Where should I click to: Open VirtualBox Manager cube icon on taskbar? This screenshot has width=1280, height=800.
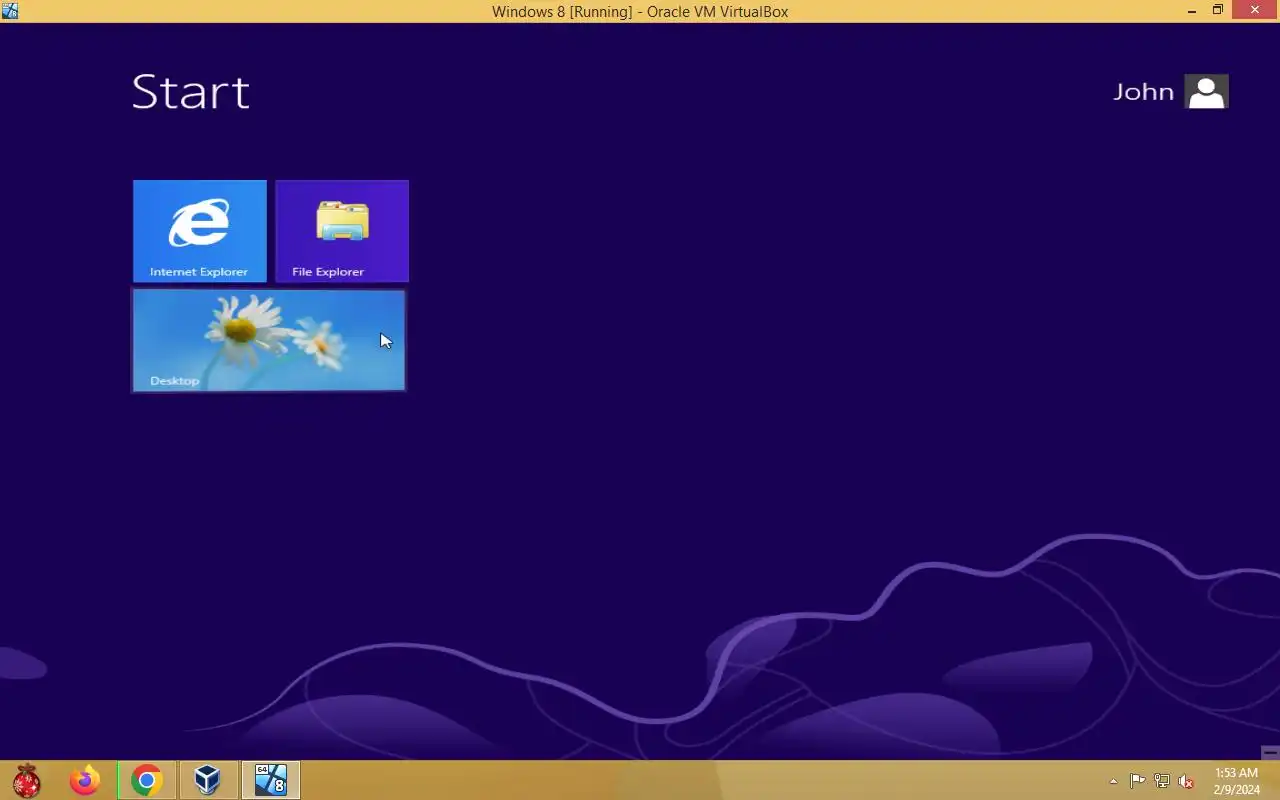pyautogui.click(x=207, y=780)
